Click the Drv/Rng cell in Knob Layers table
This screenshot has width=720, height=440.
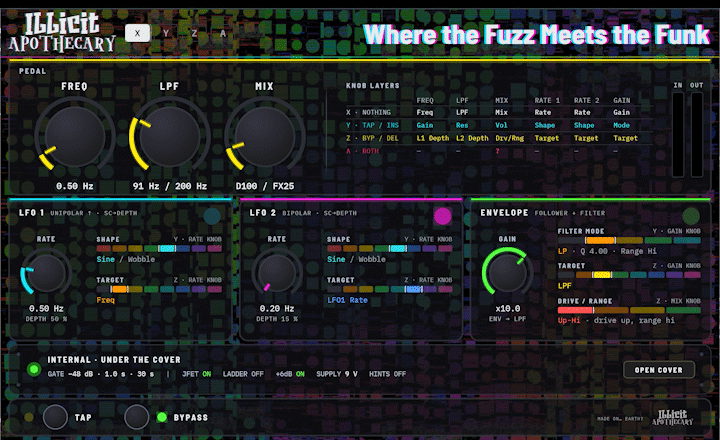click(509, 138)
